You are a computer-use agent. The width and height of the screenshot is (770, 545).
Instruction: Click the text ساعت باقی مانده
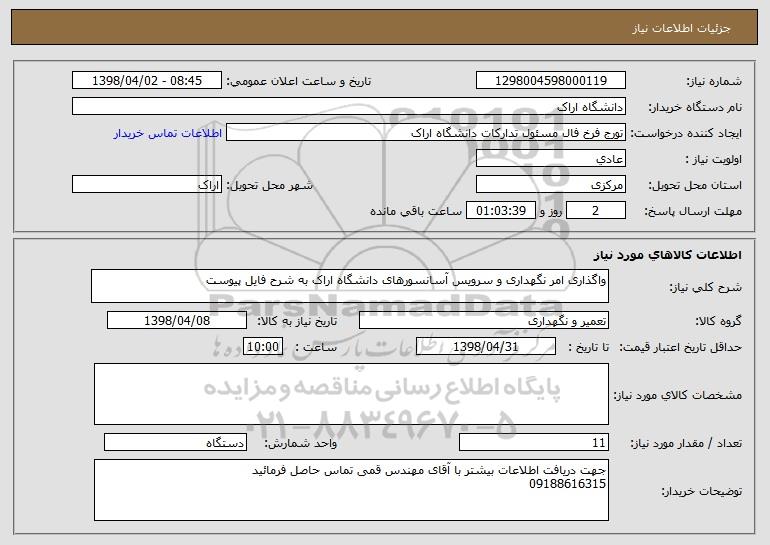(416, 211)
